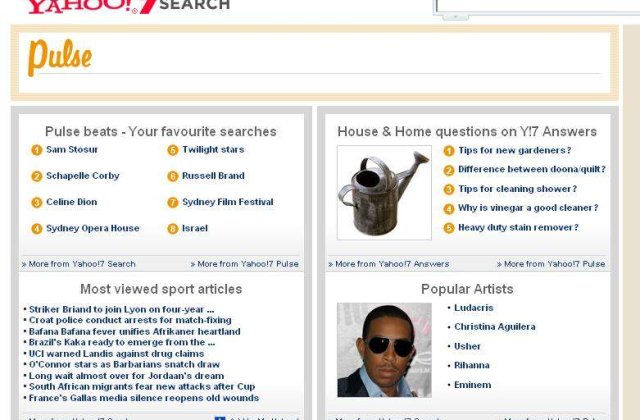Click number 5 badge beside Heavy duty stain remover
This screenshot has width=640, height=420.
(449, 228)
